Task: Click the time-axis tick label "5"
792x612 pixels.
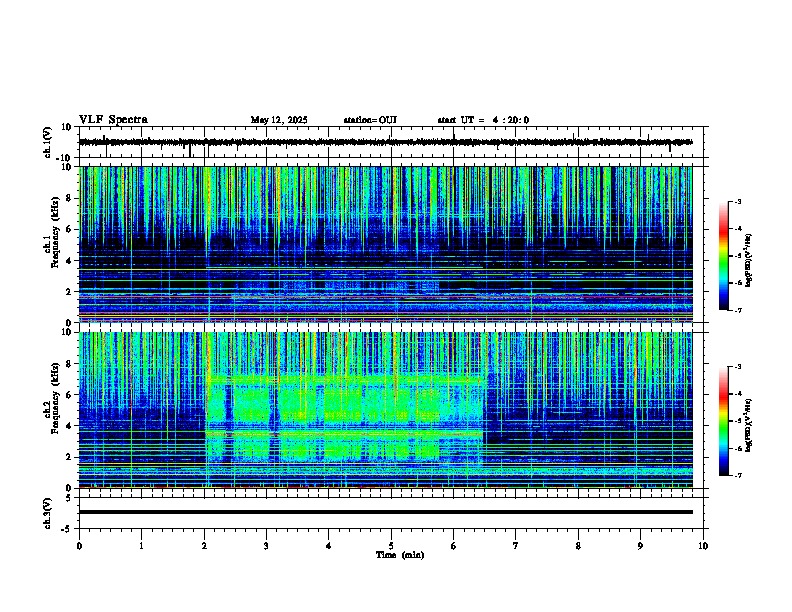Action: pos(391,546)
